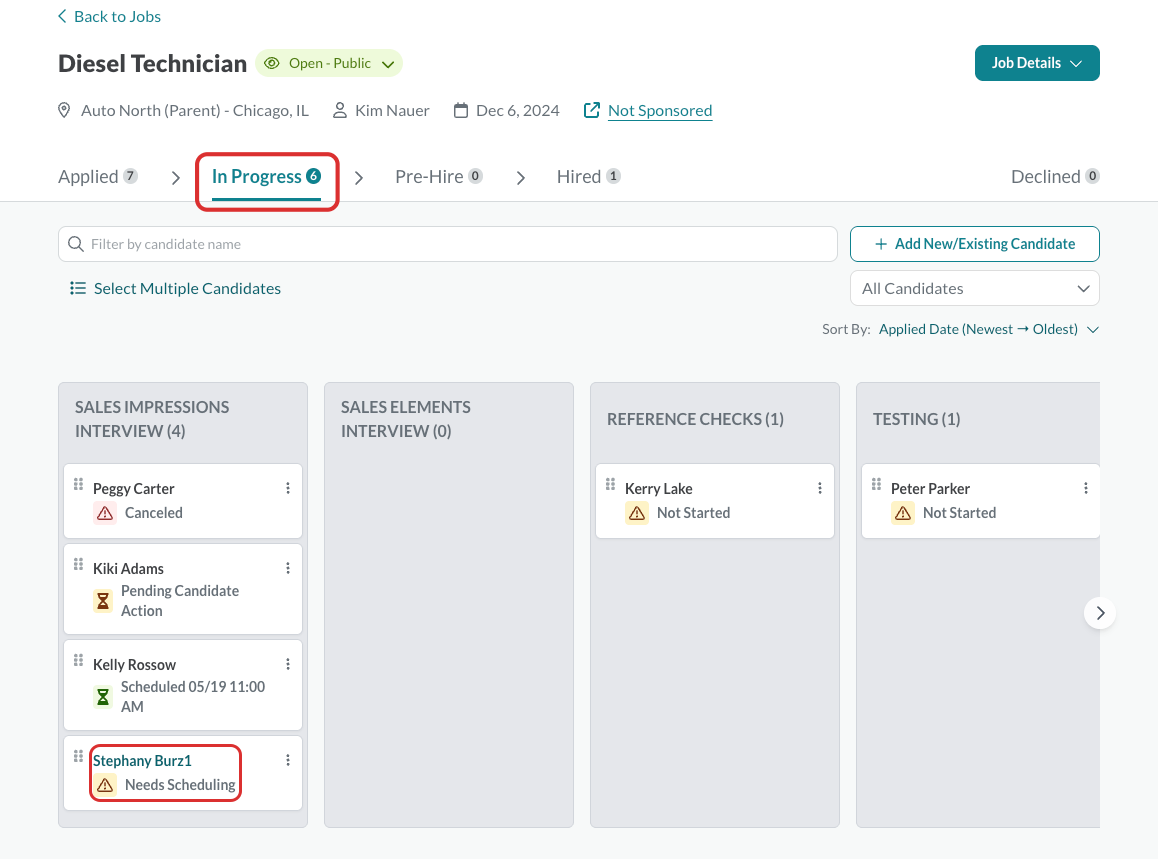The height and width of the screenshot is (859, 1158).
Task: Switch to the Declined tab
Action: [x=1055, y=177]
